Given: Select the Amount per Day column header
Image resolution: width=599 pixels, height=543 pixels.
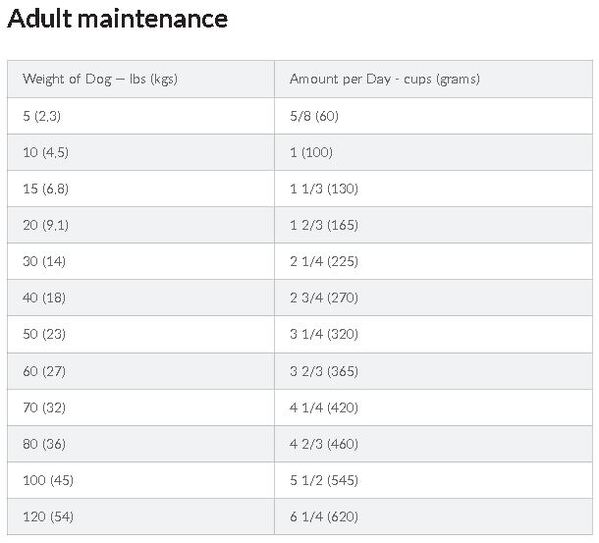Looking at the screenshot, I should pyautogui.click(x=433, y=79).
